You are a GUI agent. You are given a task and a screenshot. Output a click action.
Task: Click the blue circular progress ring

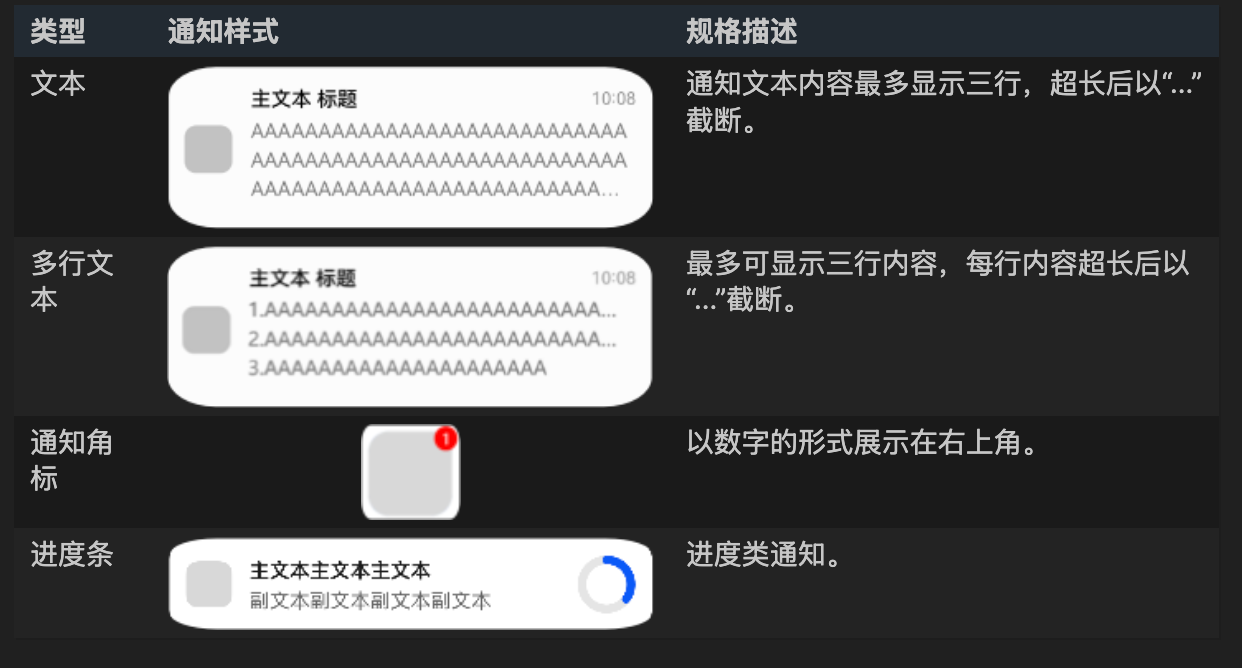coord(607,584)
